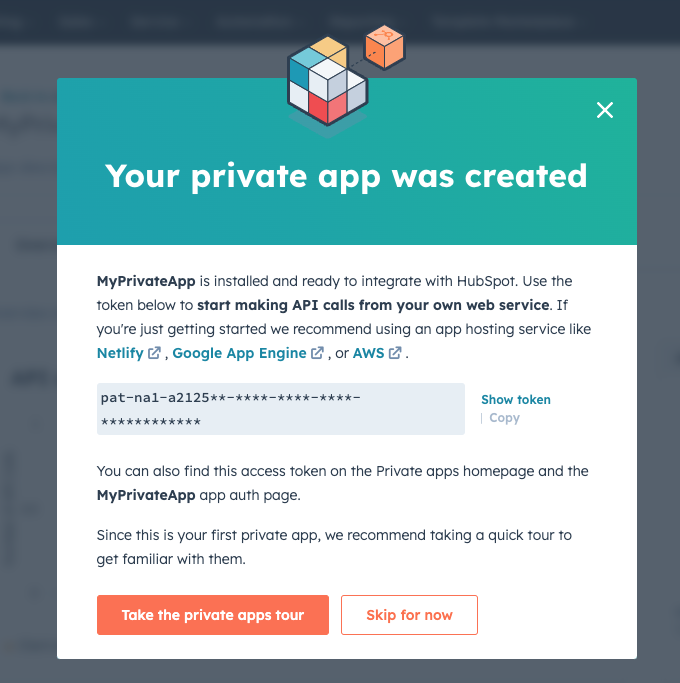
Task: Follow the AWS hosting link
Action: (368, 353)
